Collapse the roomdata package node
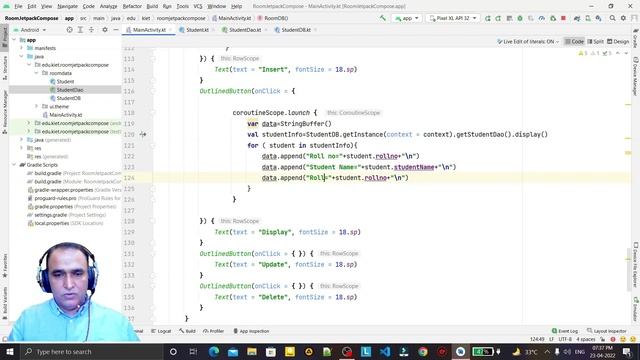 pyautogui.click(x=36, y=73)
